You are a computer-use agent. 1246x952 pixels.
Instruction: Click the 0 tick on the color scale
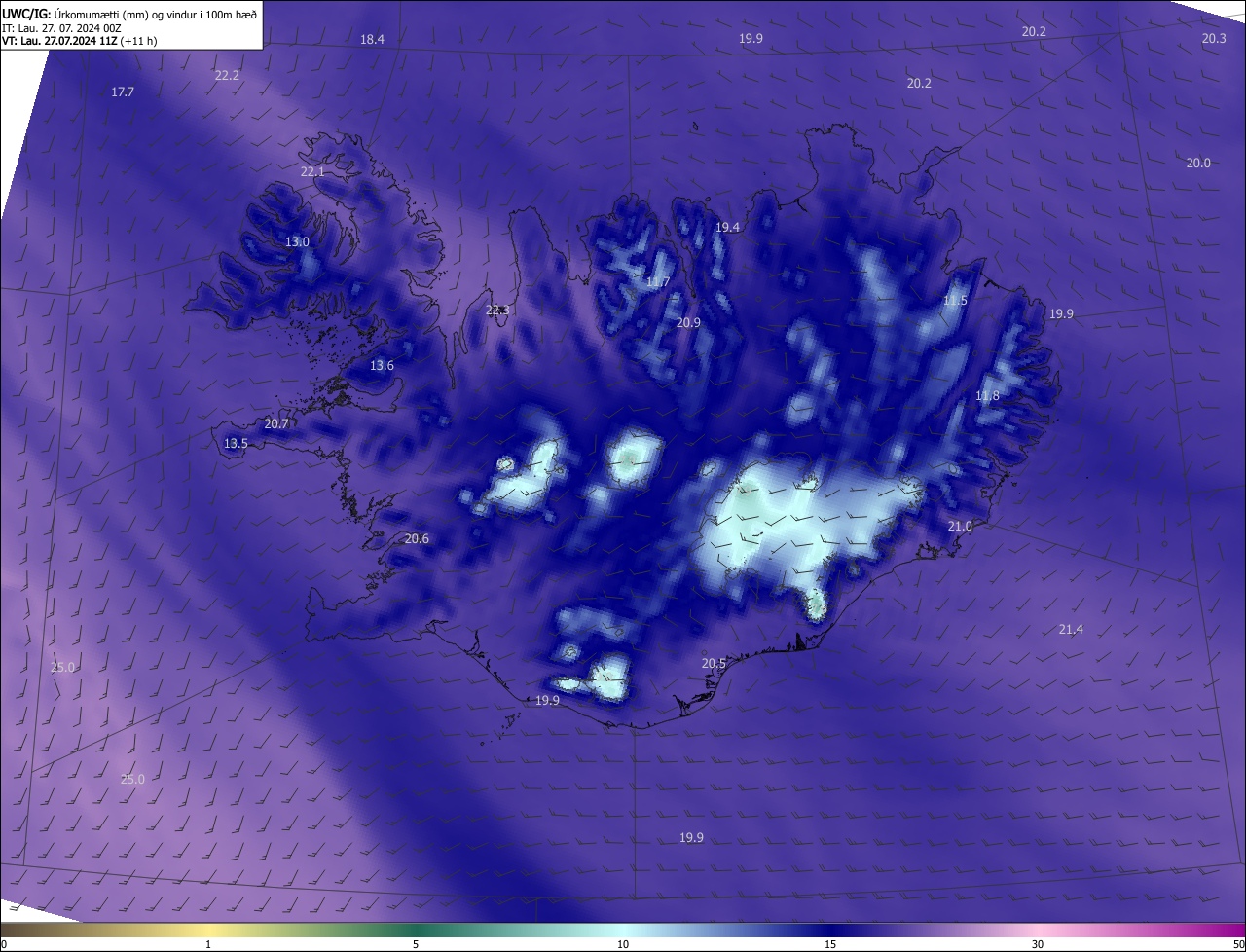pos(4,945)
